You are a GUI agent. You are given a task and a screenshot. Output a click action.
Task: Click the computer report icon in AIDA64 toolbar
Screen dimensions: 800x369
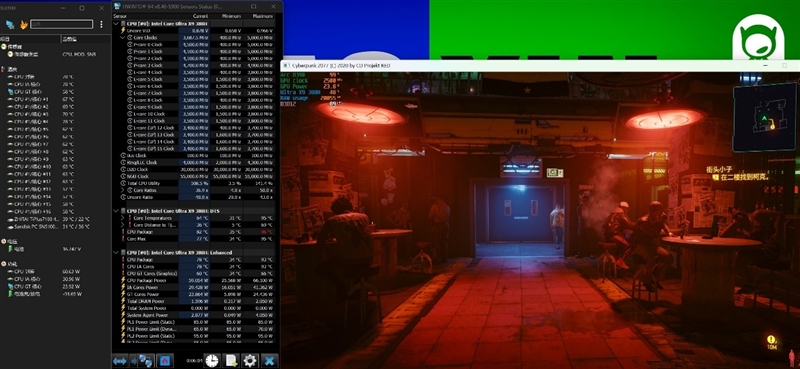tap(10, 24)
